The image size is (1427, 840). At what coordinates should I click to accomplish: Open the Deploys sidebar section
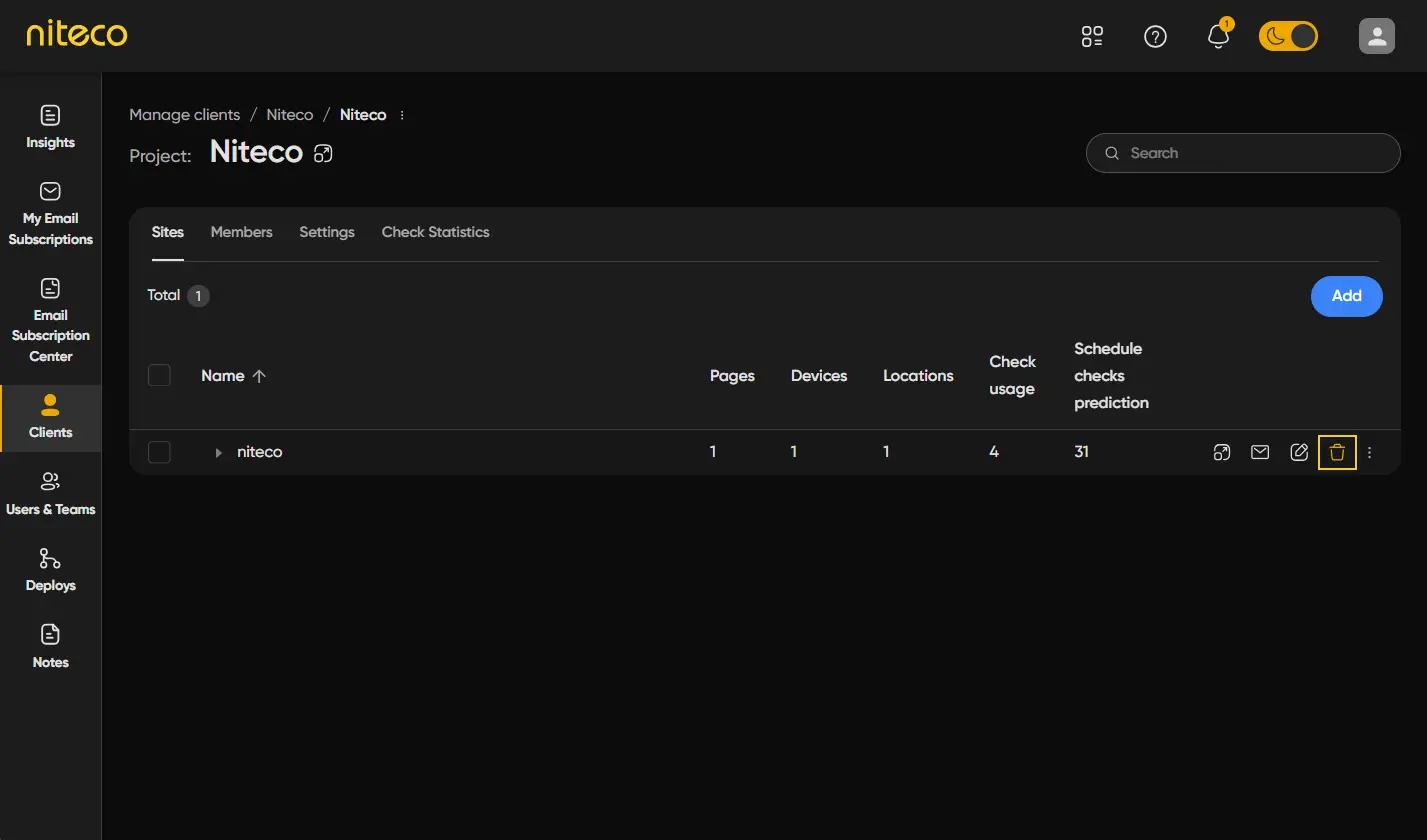point(50,570)
